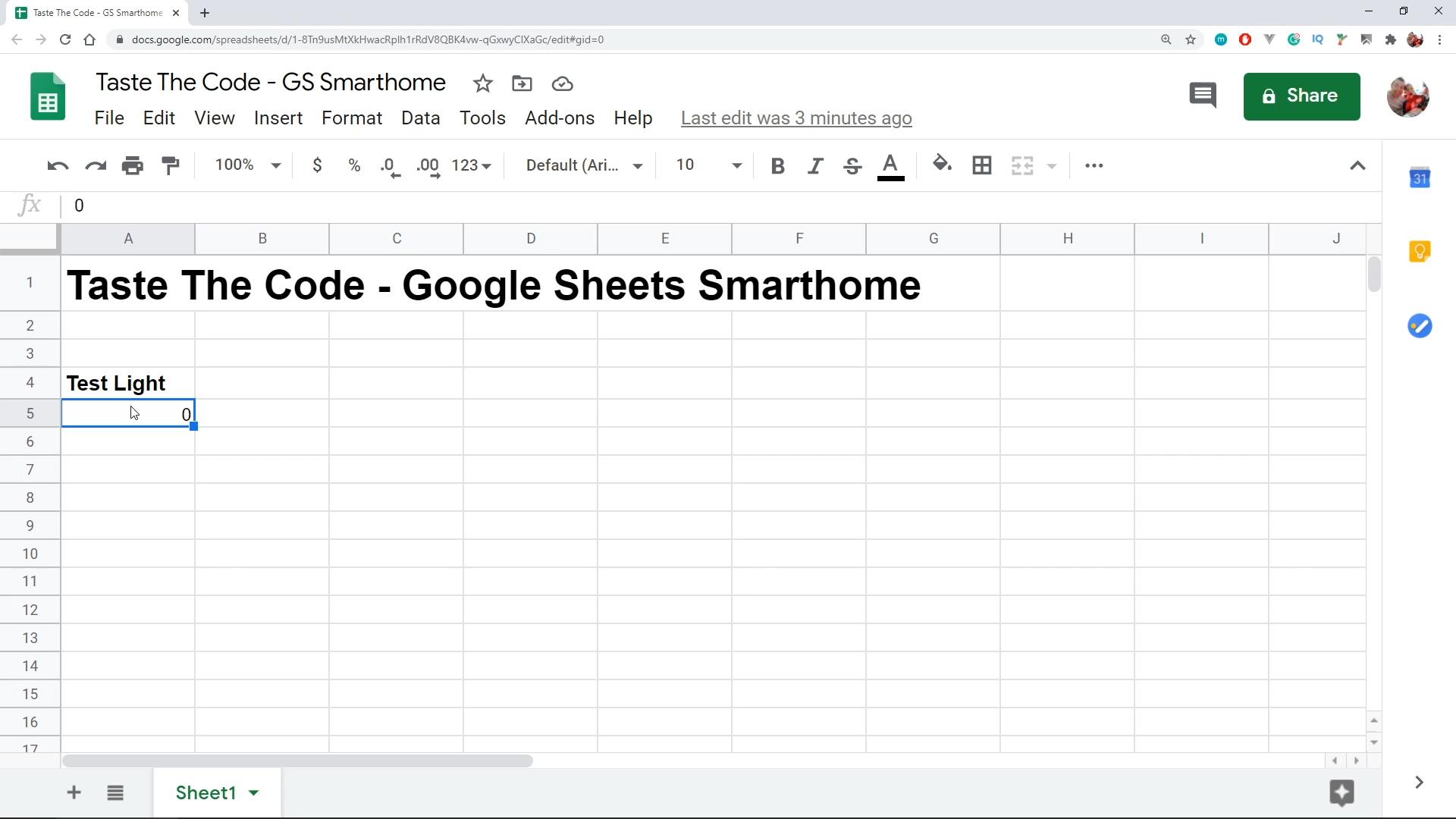Add a new sheet with plus

74,792
